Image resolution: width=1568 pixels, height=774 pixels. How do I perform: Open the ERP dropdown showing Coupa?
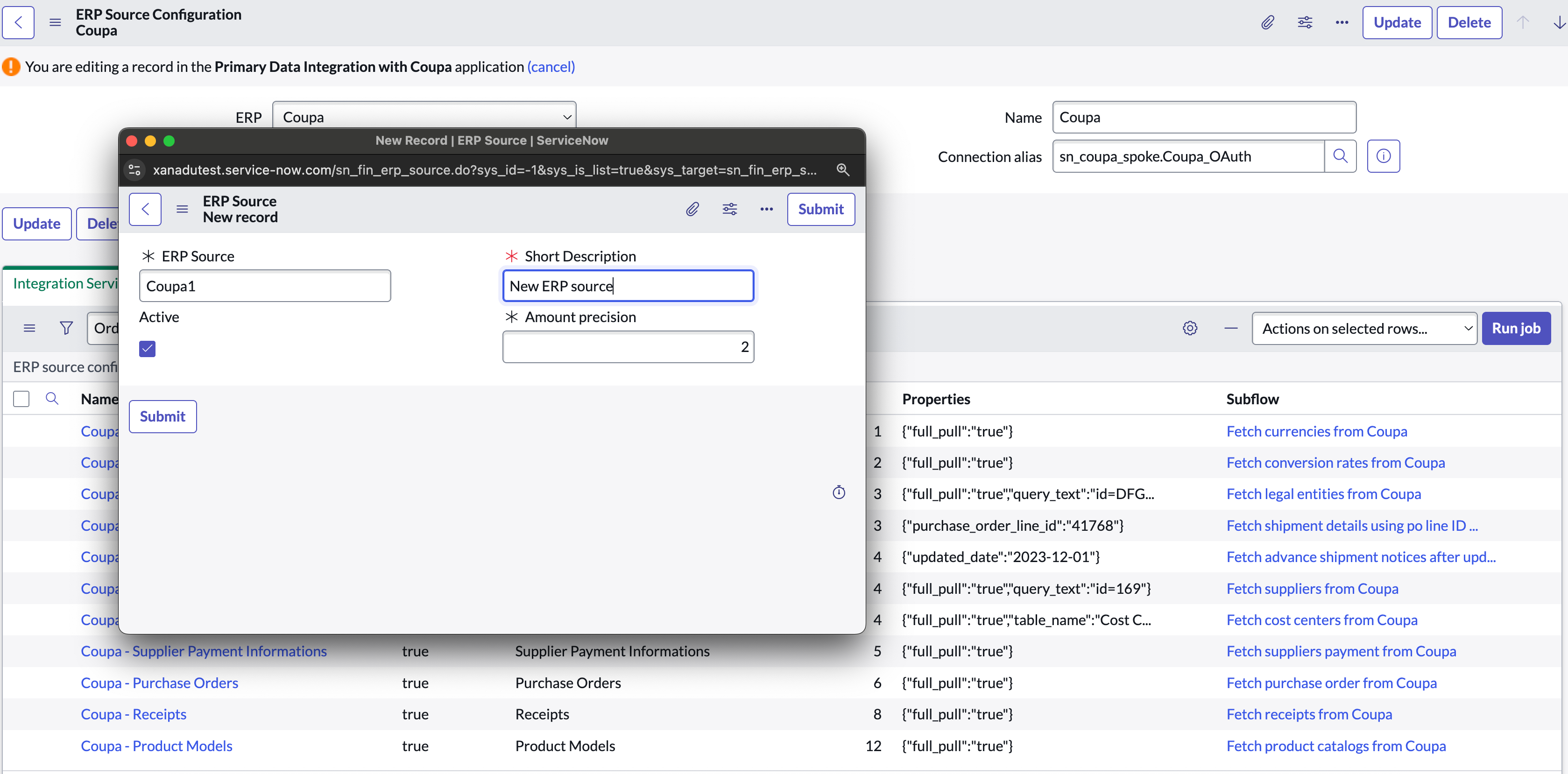[x=424, y=116]
